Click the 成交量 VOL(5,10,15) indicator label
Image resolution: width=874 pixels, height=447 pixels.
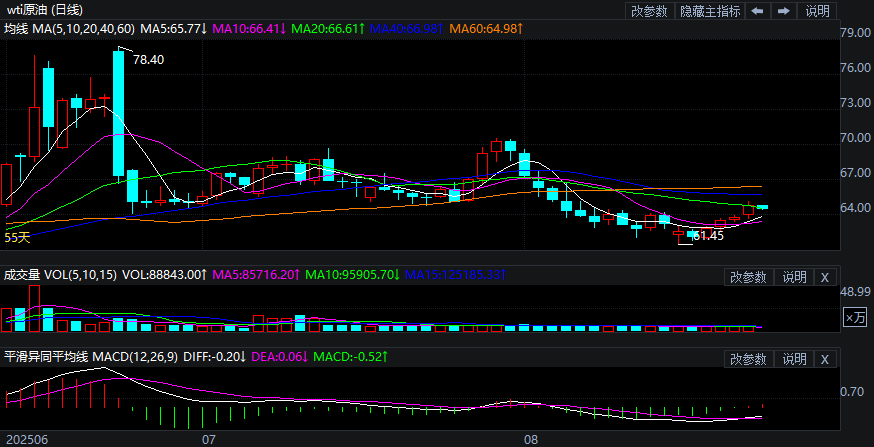coord(60,274)
